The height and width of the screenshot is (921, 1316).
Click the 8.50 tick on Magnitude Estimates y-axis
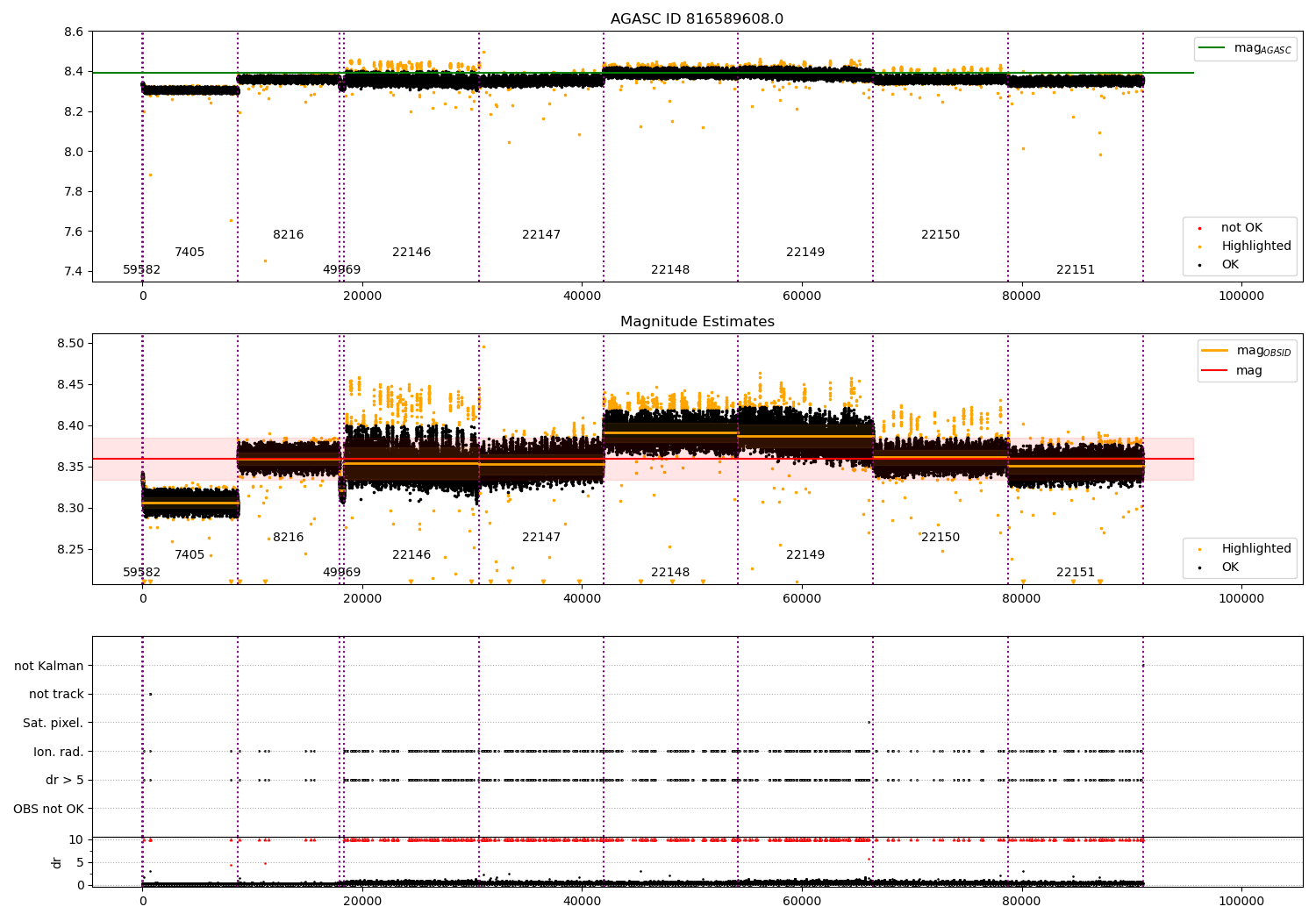71,343
